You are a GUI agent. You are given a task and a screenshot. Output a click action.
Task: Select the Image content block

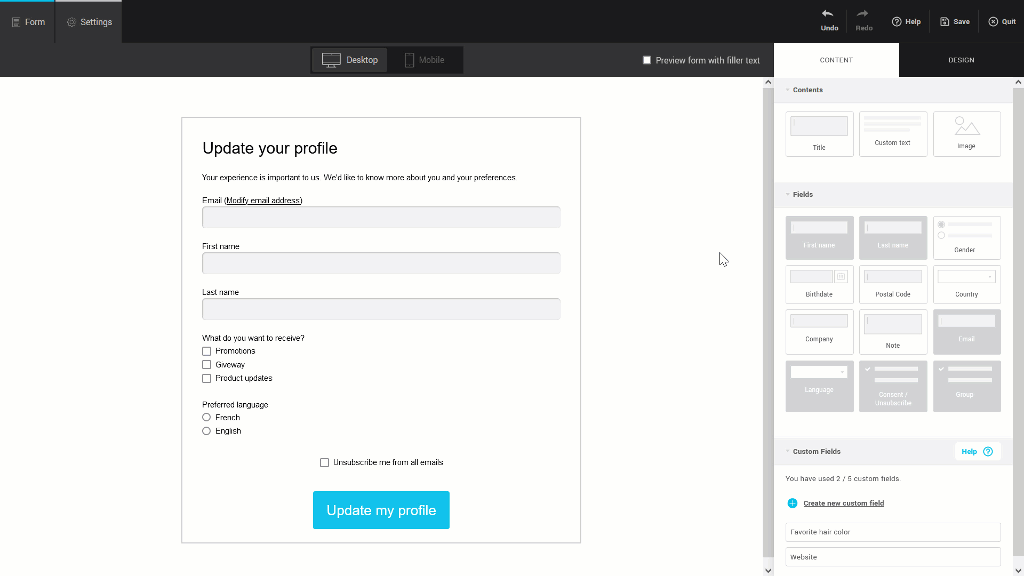tap(966, 134)
